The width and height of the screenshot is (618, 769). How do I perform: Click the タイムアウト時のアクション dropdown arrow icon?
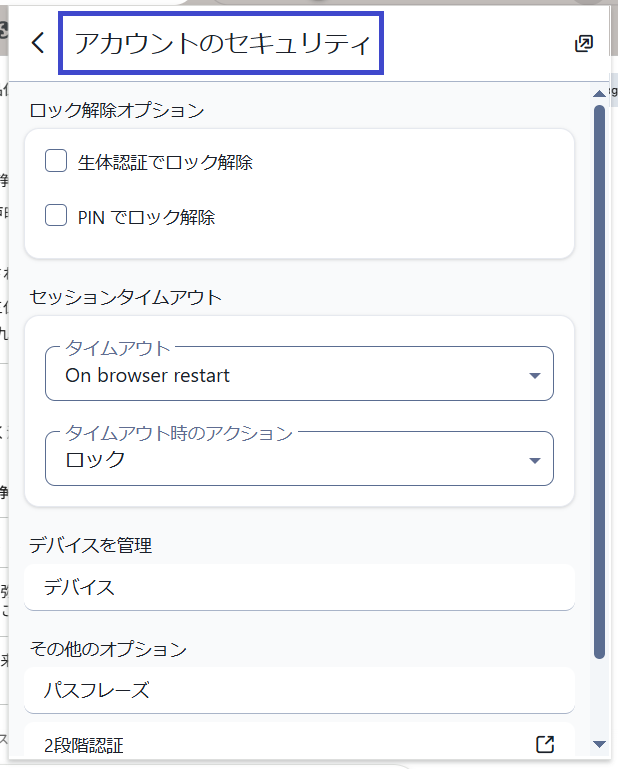pos(534,460)
